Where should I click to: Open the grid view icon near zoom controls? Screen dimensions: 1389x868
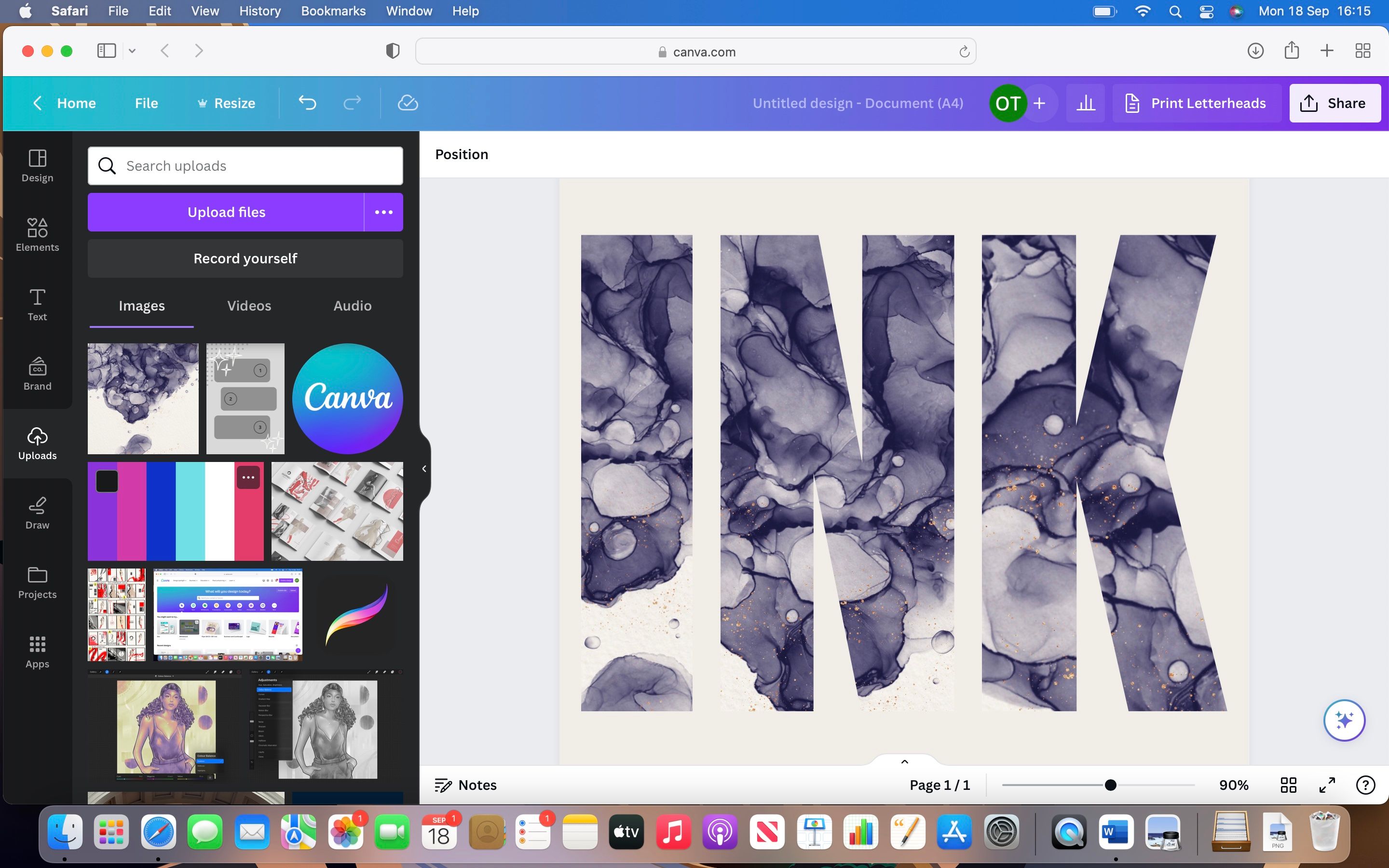tap(1289, 785)
